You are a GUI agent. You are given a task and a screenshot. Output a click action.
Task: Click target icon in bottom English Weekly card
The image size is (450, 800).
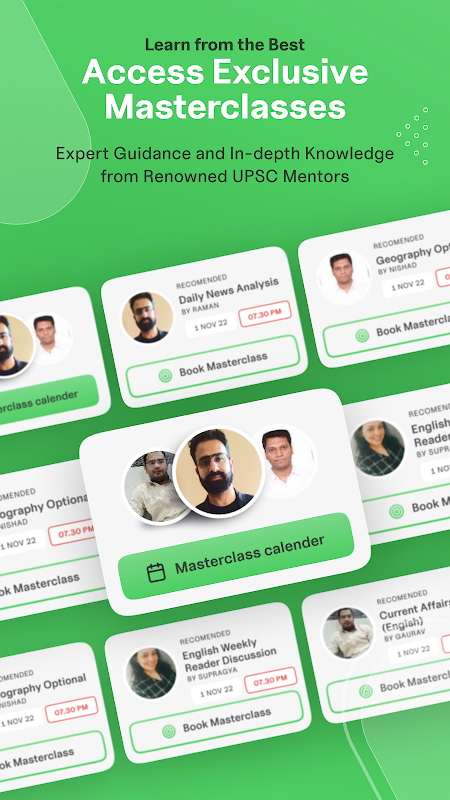[x=169, y=732]
